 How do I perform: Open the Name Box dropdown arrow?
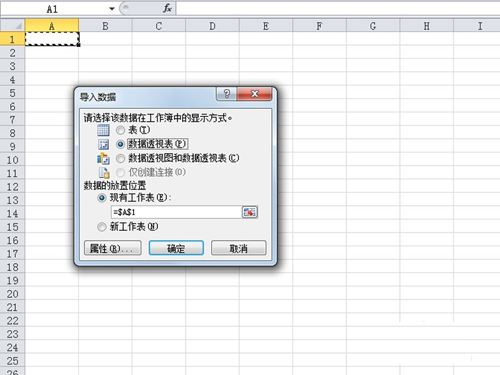tap(112, 9)
